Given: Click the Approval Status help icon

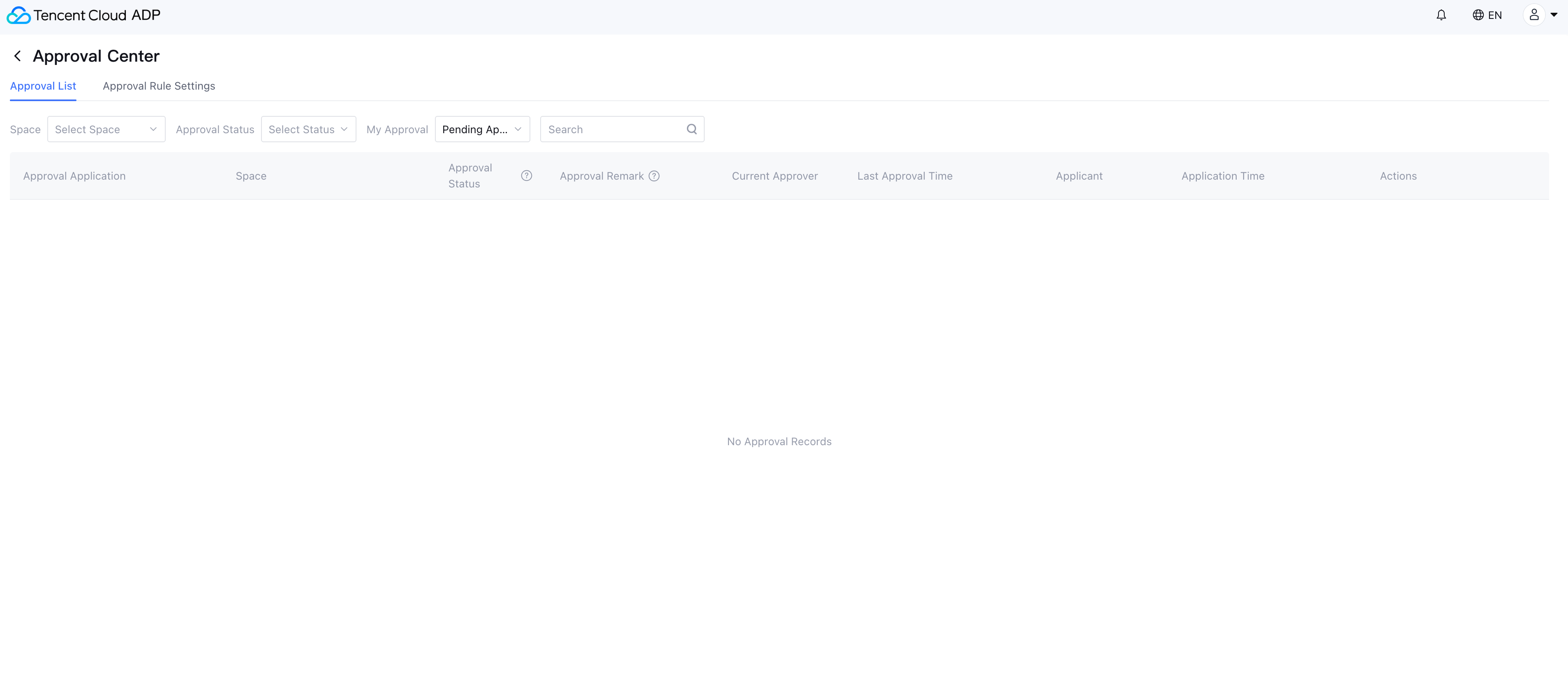Looking at the screenshot, I should [527, 176].
